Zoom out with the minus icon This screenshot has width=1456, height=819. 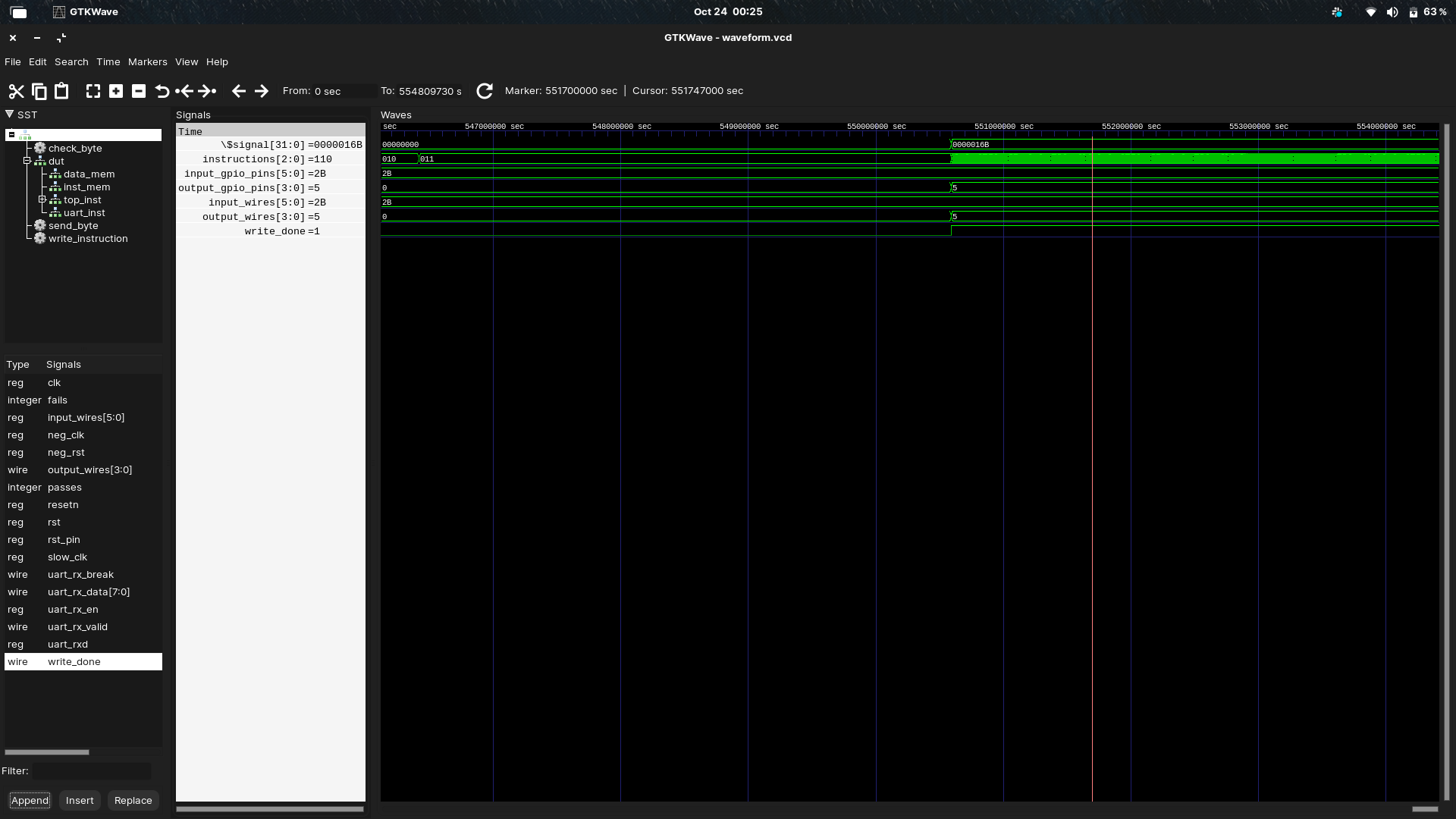(x=139, y=91)
